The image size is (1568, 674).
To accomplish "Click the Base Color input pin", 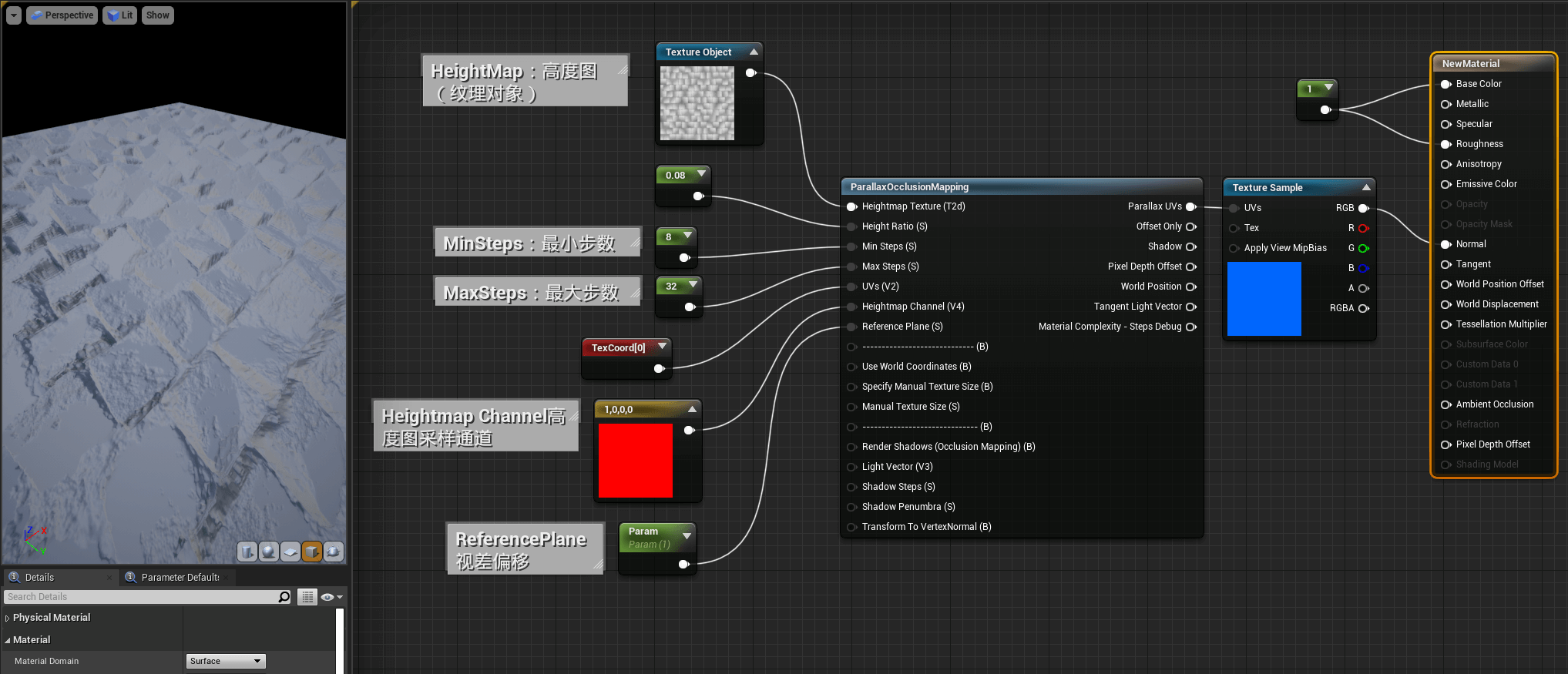I will pos(1446,84).
